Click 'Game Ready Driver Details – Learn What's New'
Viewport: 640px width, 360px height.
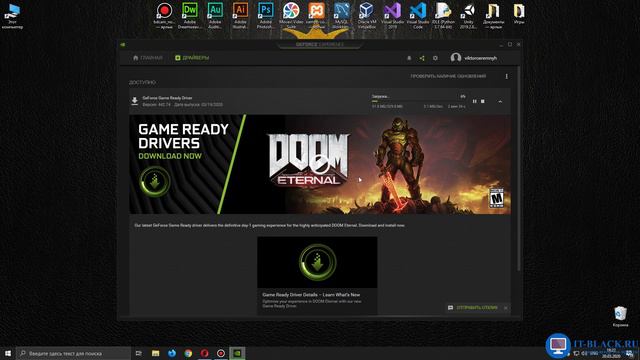(x=311, y=294)
